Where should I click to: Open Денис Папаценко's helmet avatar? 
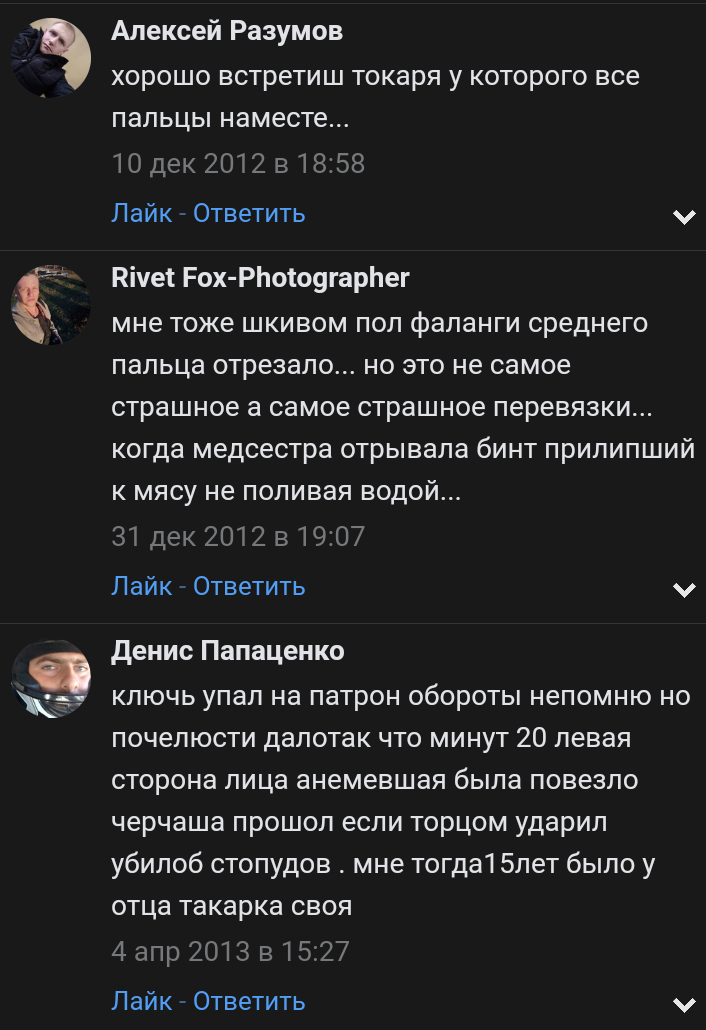(x=50, y=679)
